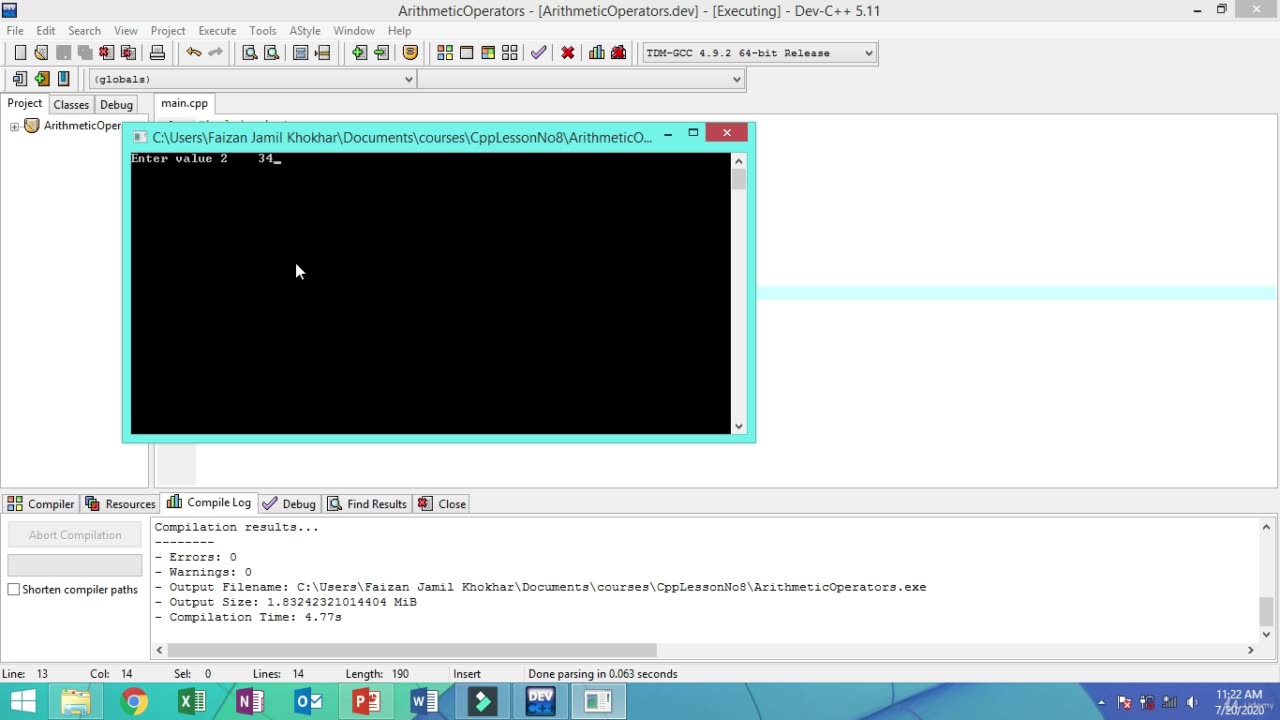Switch to the Classes tab
Screen dimensions: 1280x720
coord(71,105)
